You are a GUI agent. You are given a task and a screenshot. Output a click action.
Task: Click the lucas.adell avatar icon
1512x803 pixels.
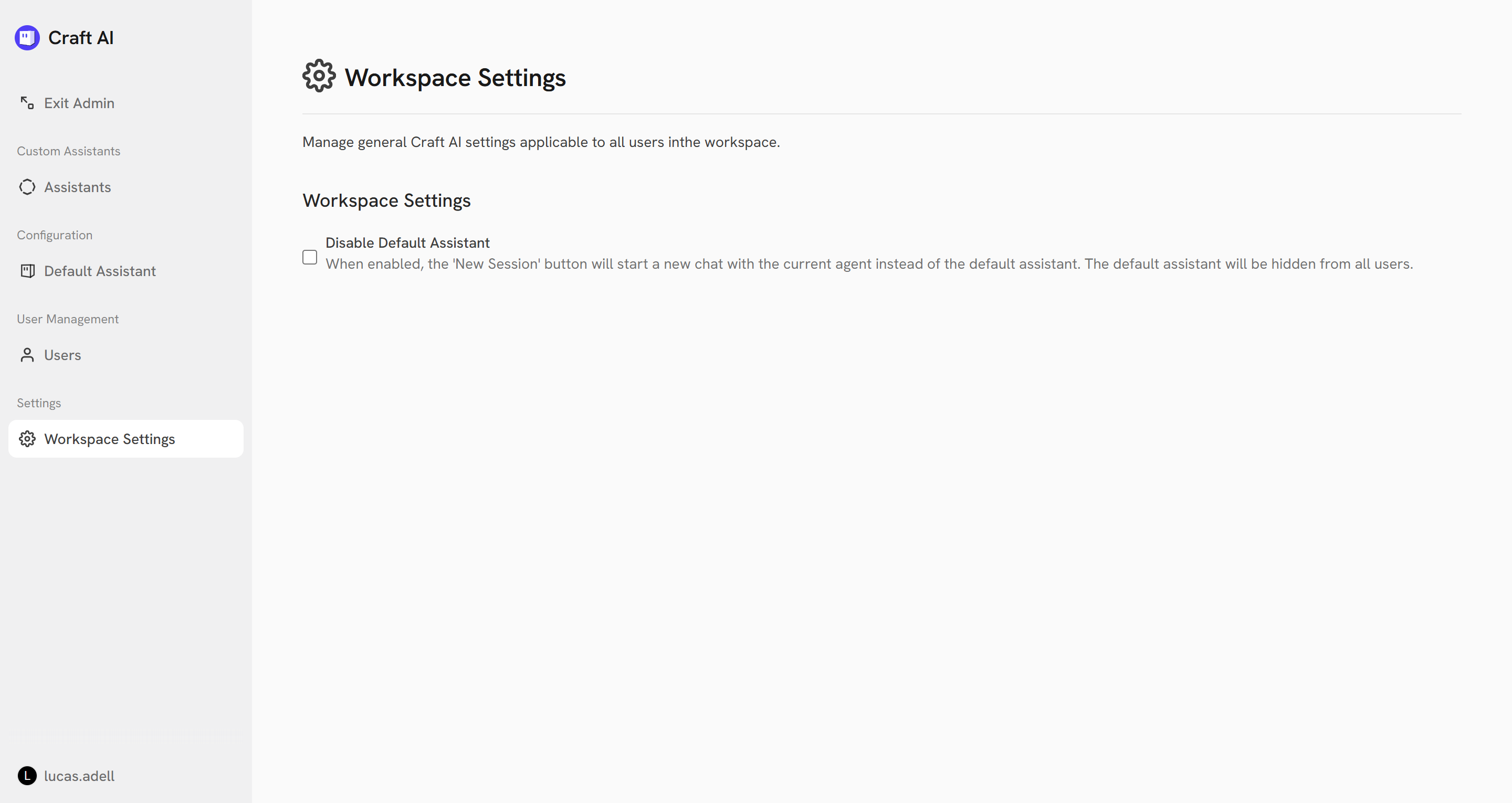[27, 775]
